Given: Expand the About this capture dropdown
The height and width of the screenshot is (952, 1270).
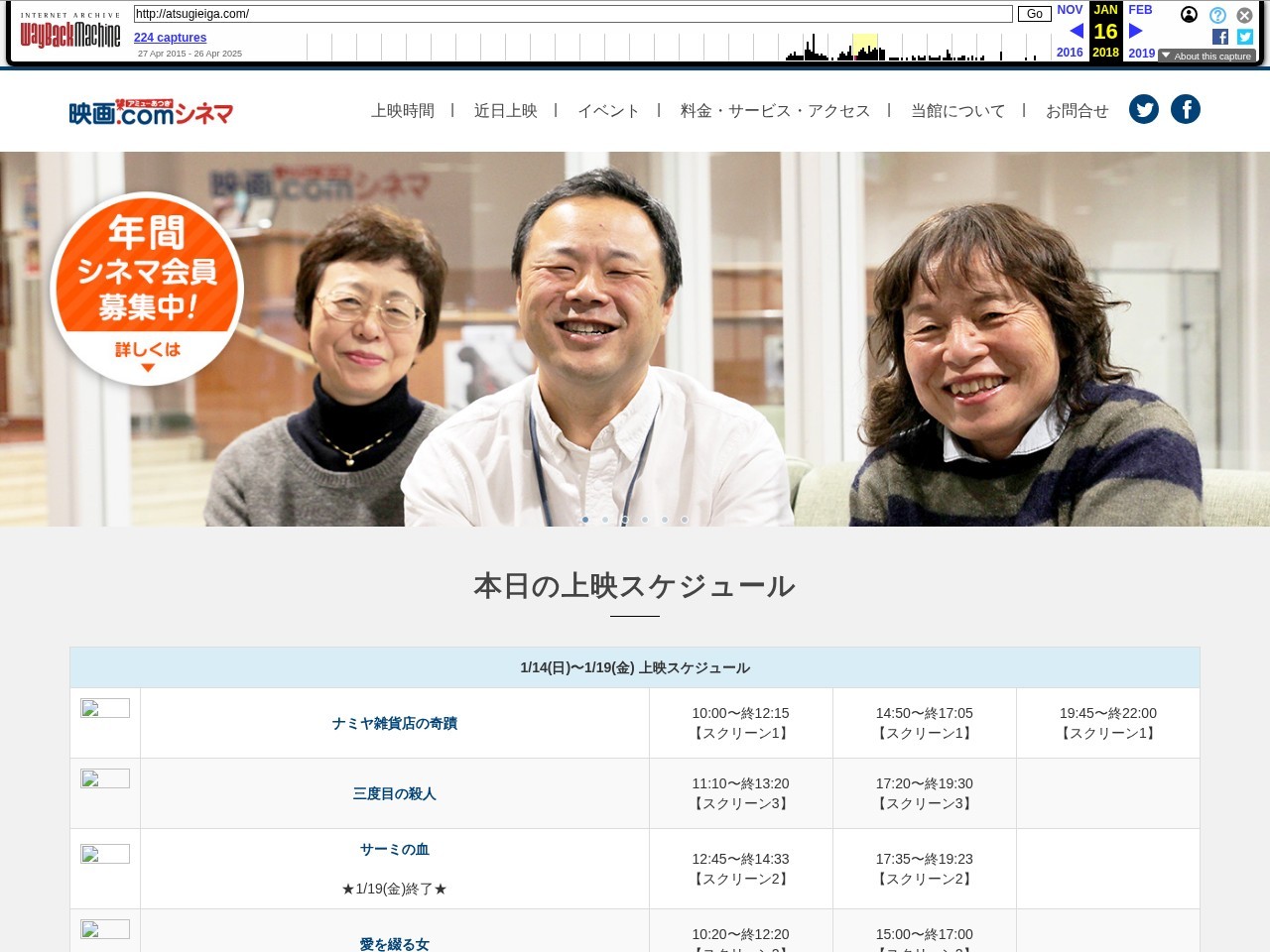Looking at the screenshot, I should [1206, 57].
